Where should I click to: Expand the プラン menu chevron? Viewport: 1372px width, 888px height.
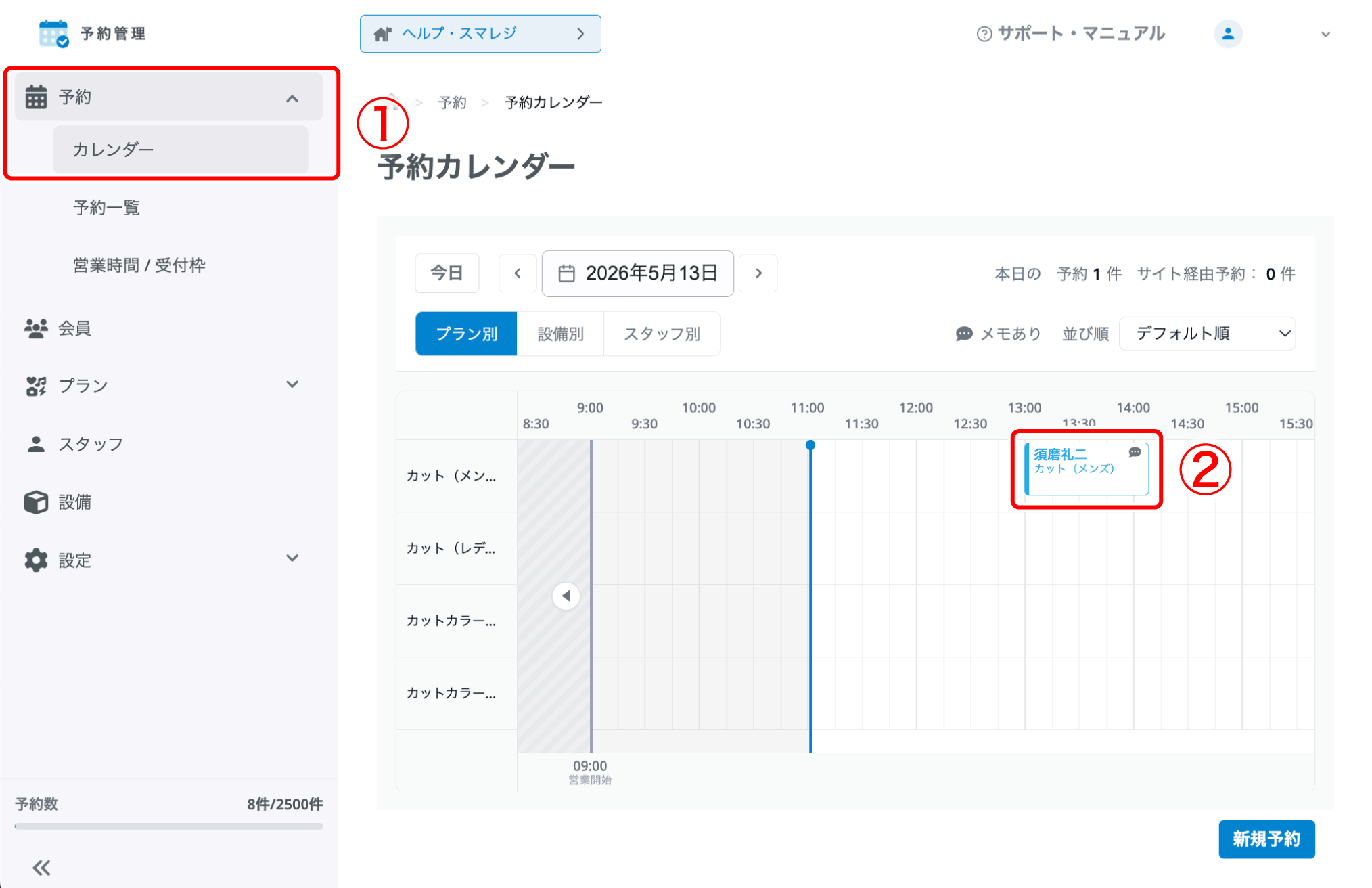pyautogui.click(x=292, y=384)
